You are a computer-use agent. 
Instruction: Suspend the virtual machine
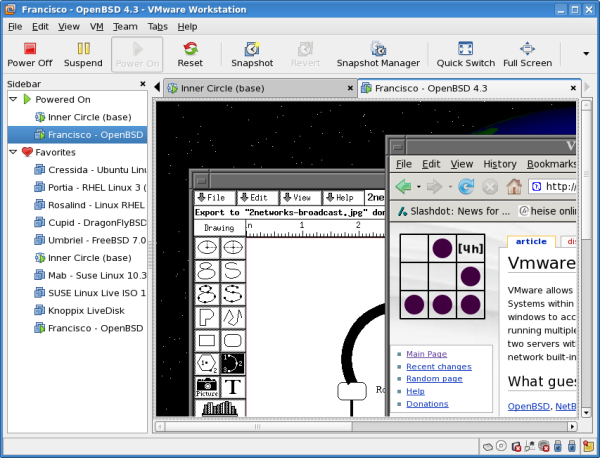[x=83, y=55]
